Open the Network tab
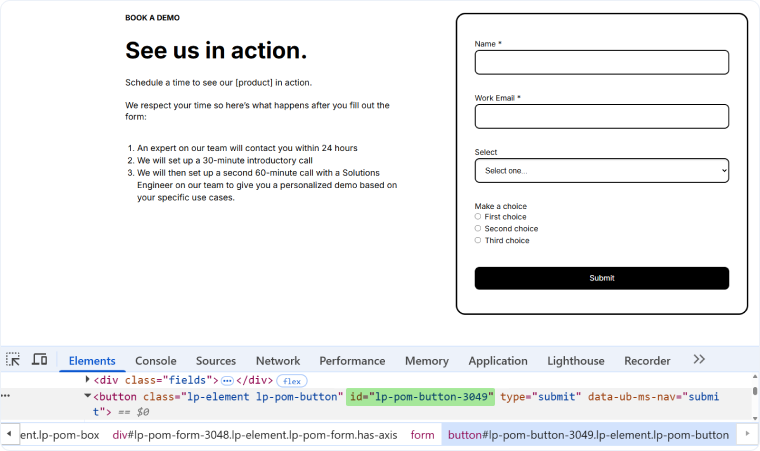Image resolution: width=760 pixels, height=451 pixels. pos(278,361)
